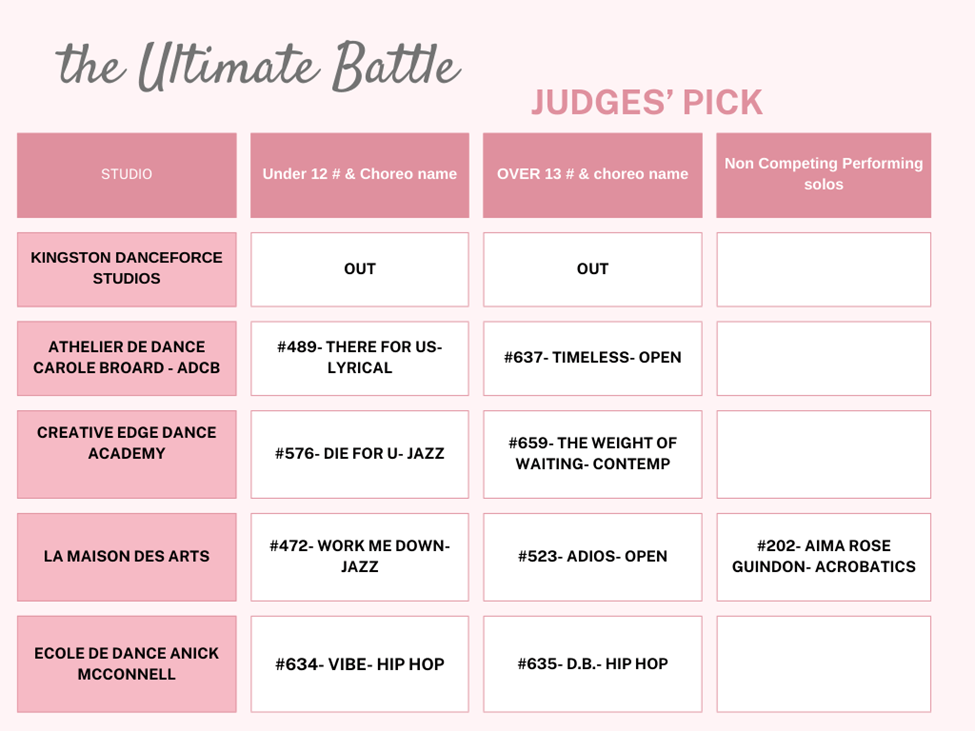Select the OVER 13 column header
Viewport: 975px width, 731px height.
[x=592, y=174]
